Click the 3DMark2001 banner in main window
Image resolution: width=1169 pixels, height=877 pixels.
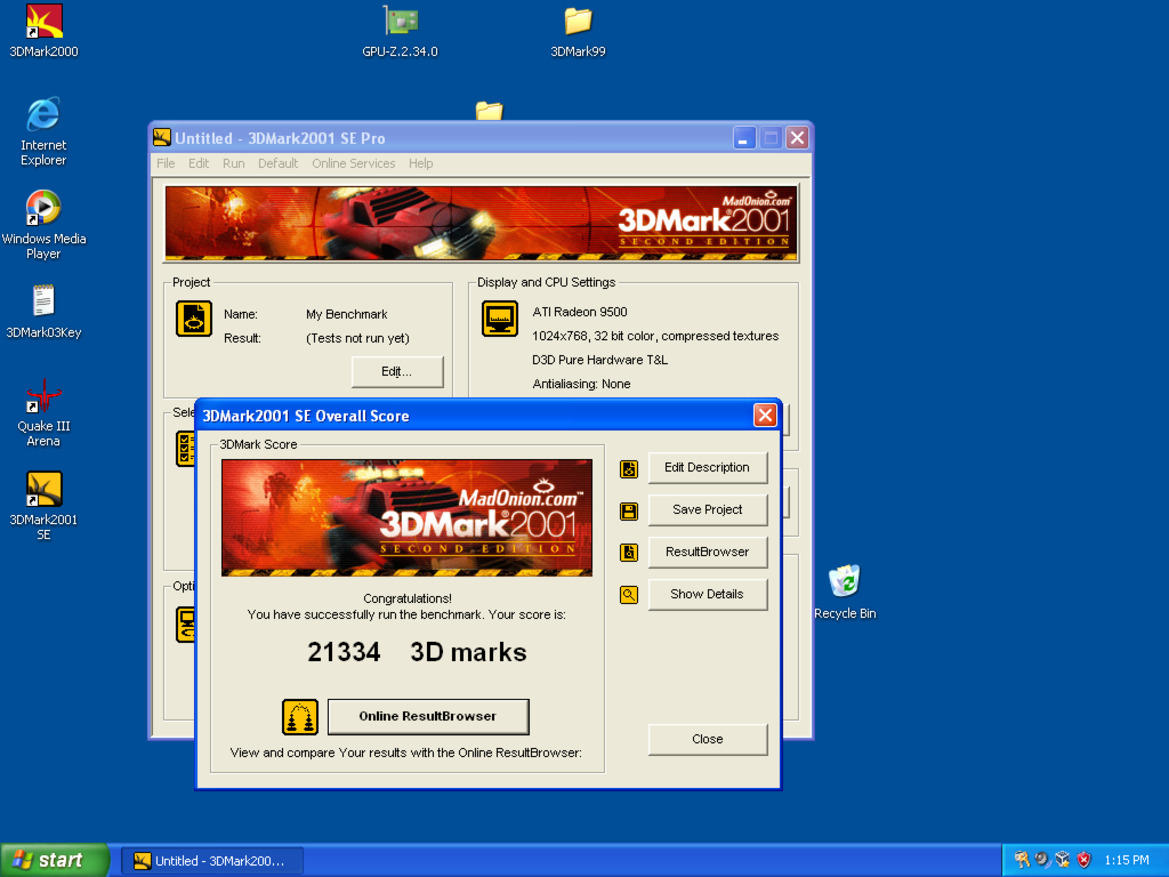[x=482, y=224]
